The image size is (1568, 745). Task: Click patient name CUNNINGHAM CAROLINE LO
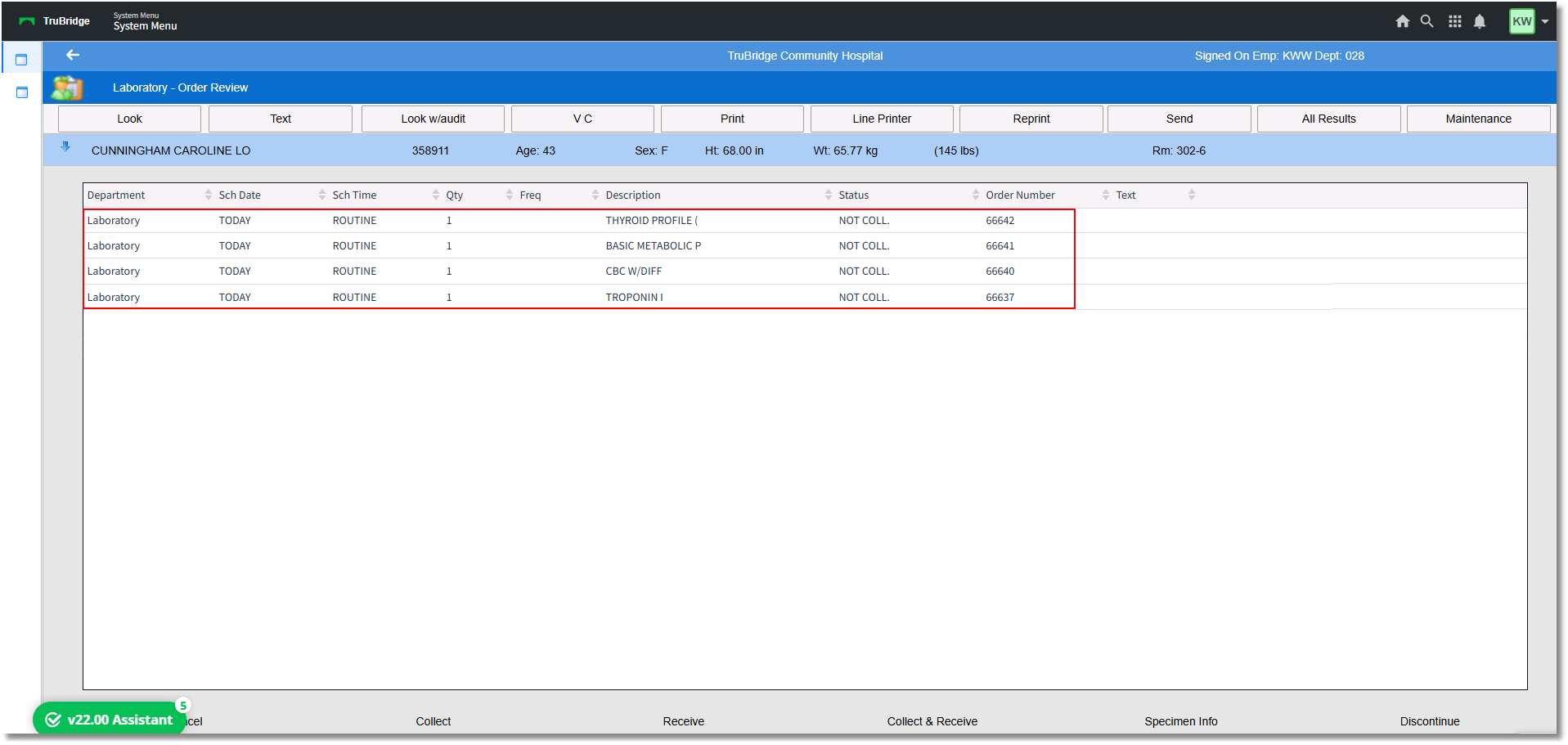[171, 150]
